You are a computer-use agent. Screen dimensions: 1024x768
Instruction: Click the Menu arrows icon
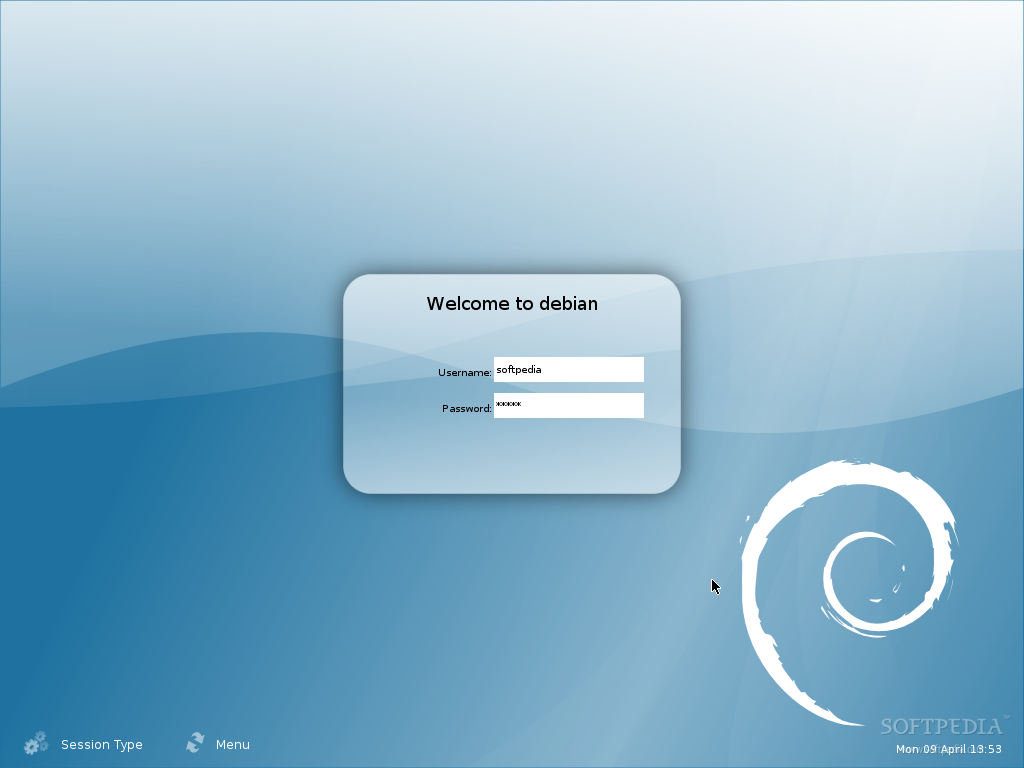click(195, 743)
